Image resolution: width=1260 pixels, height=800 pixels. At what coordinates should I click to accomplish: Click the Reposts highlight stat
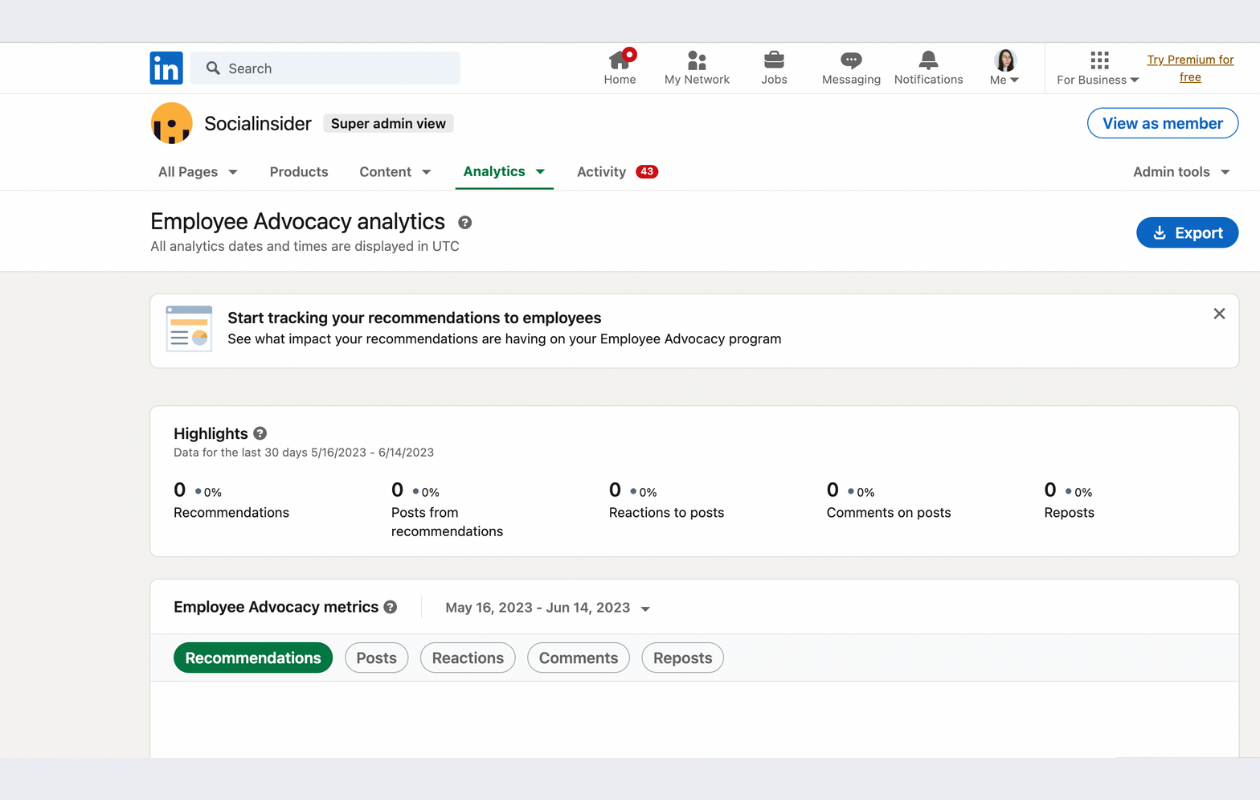[x=1069, y=500]
